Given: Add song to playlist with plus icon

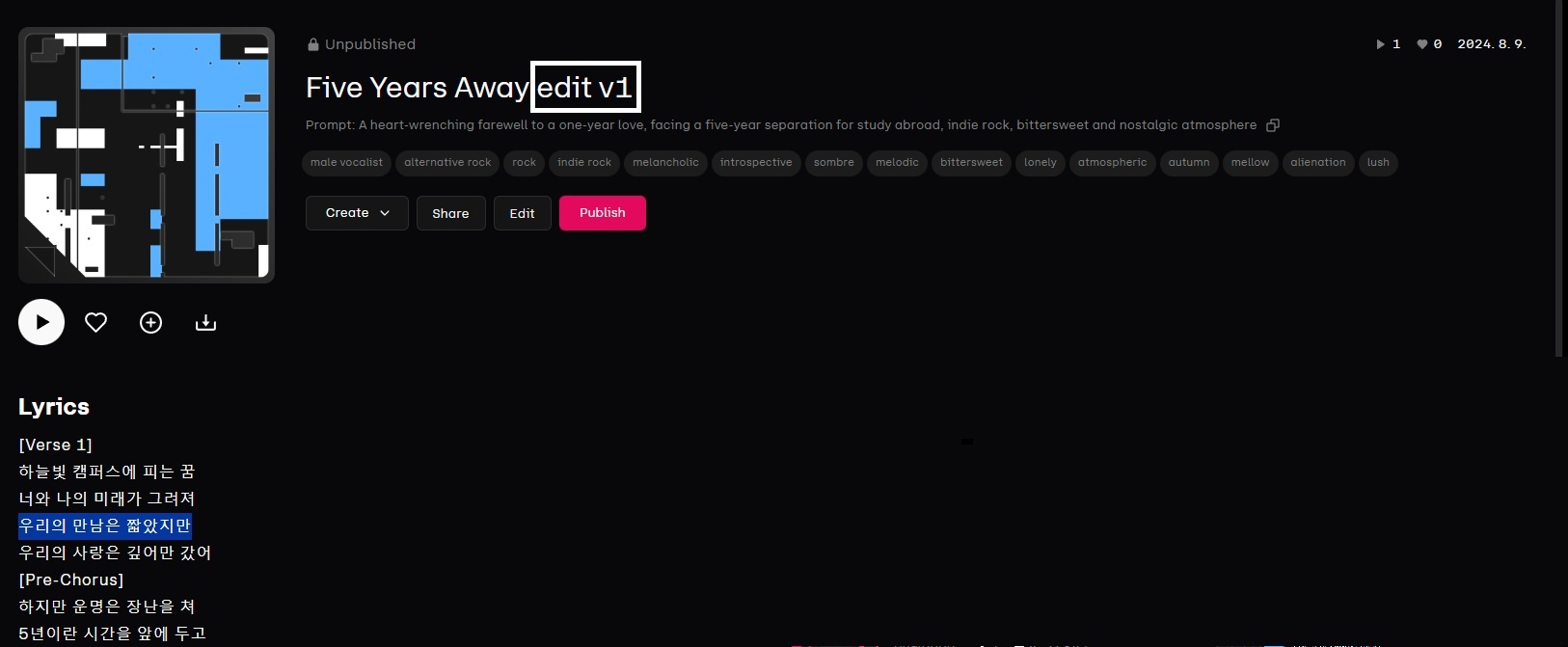Looking at the screenshot, I should [x=150, y=322].
